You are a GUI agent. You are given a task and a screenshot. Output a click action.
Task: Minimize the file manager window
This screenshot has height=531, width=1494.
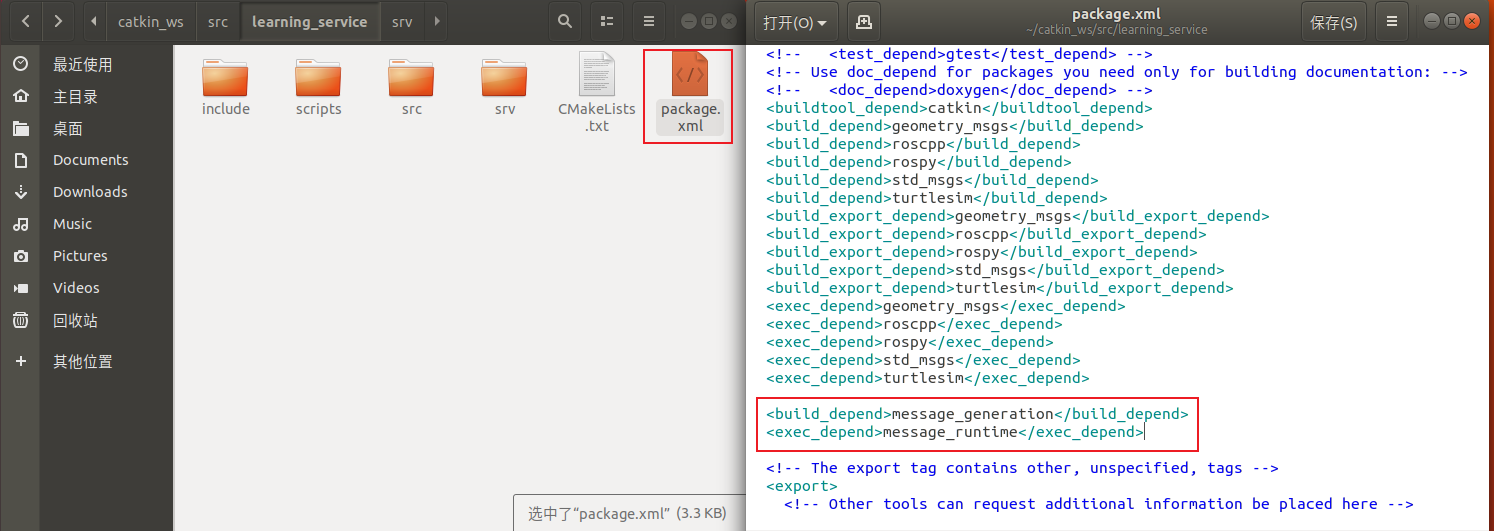click(688, 21)
